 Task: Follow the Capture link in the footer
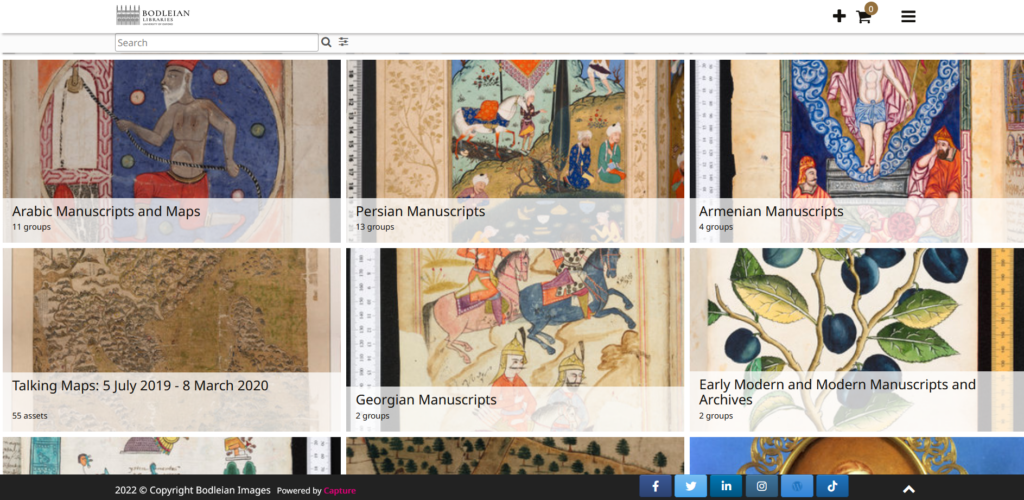tap(339, 491)
